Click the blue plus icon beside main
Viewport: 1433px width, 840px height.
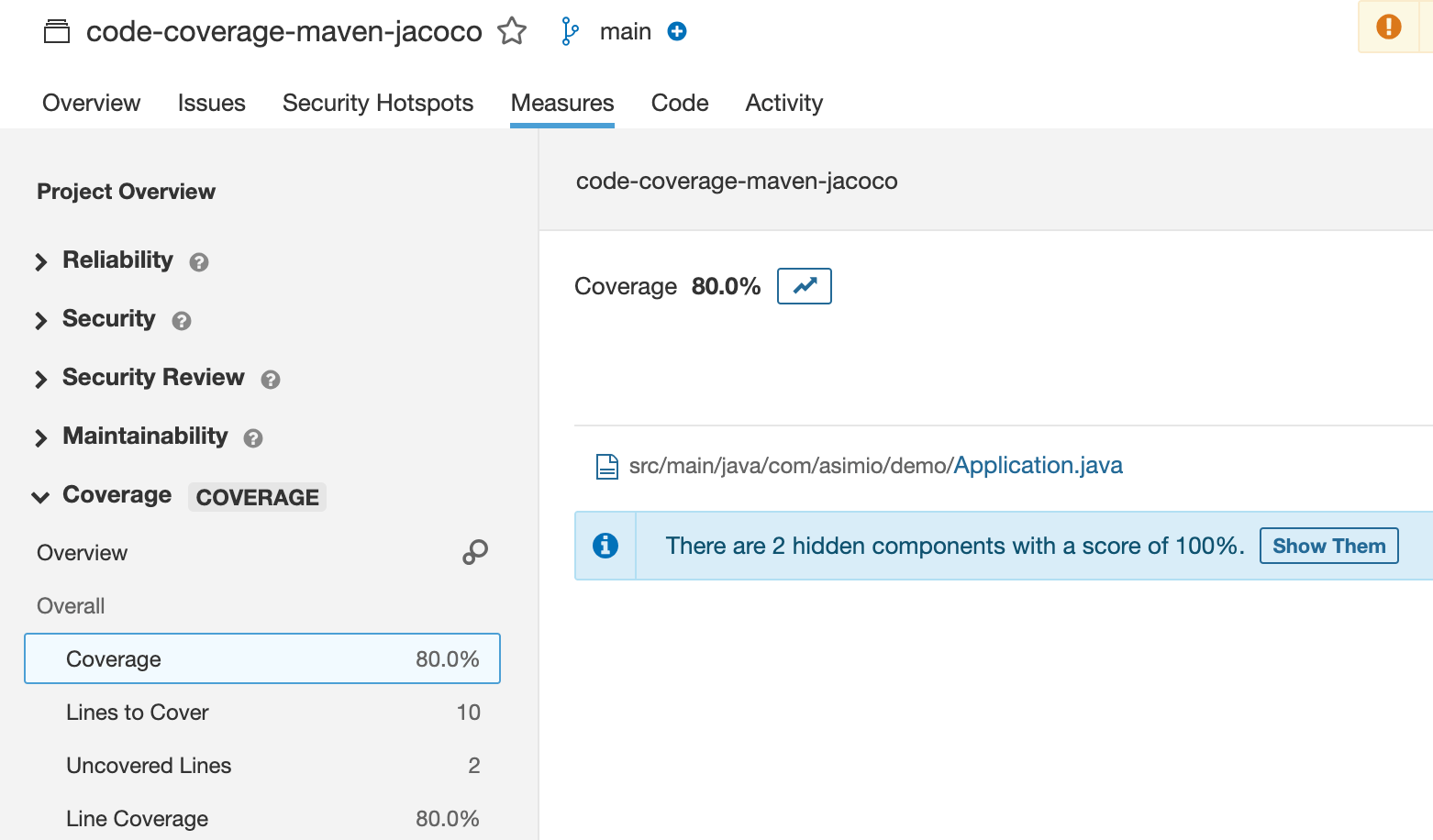click(677, 31)
